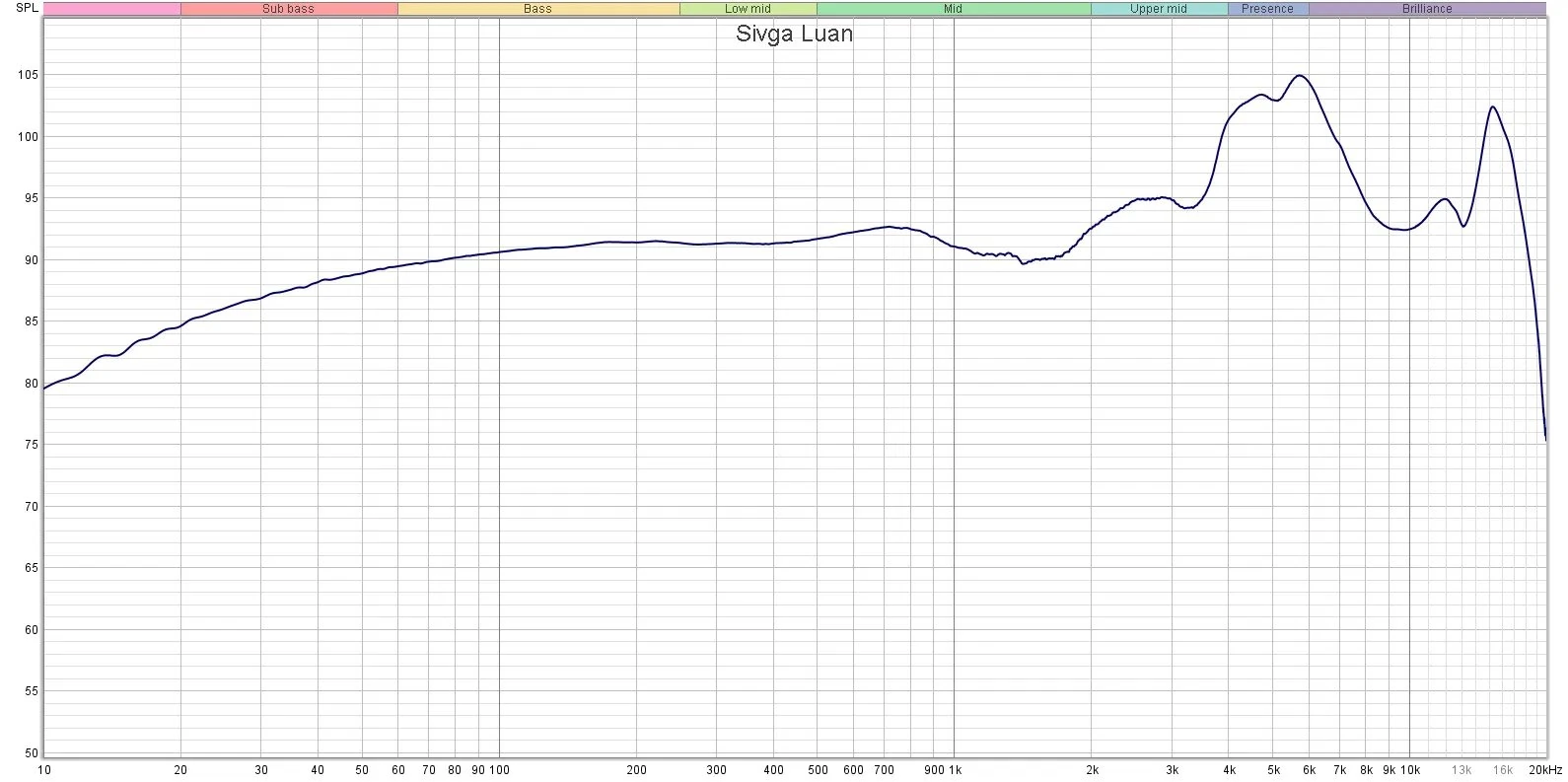1568x782 pixels.
Task: Click the 75 dB axis value
Action: (31, 445)
